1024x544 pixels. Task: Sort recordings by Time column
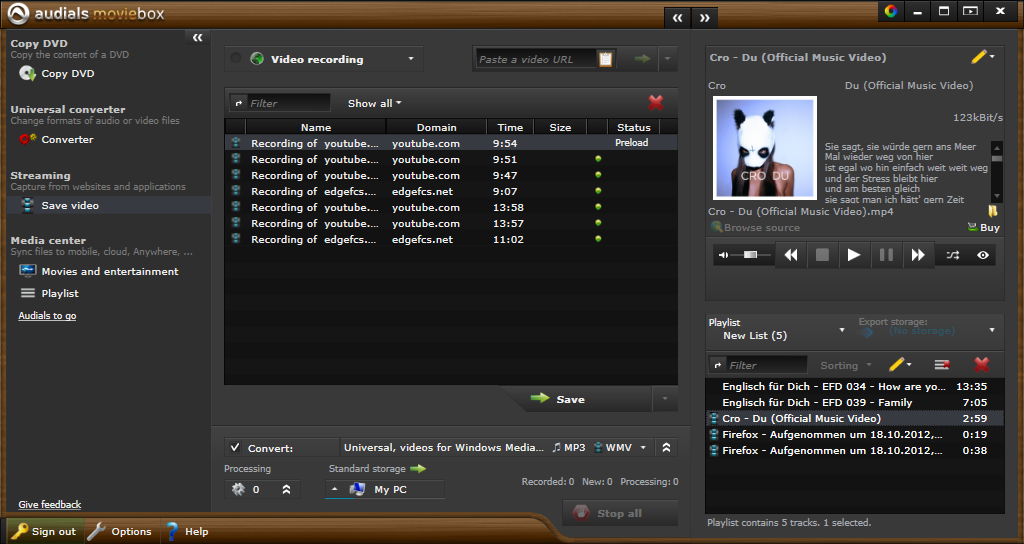tap(510, 127)
